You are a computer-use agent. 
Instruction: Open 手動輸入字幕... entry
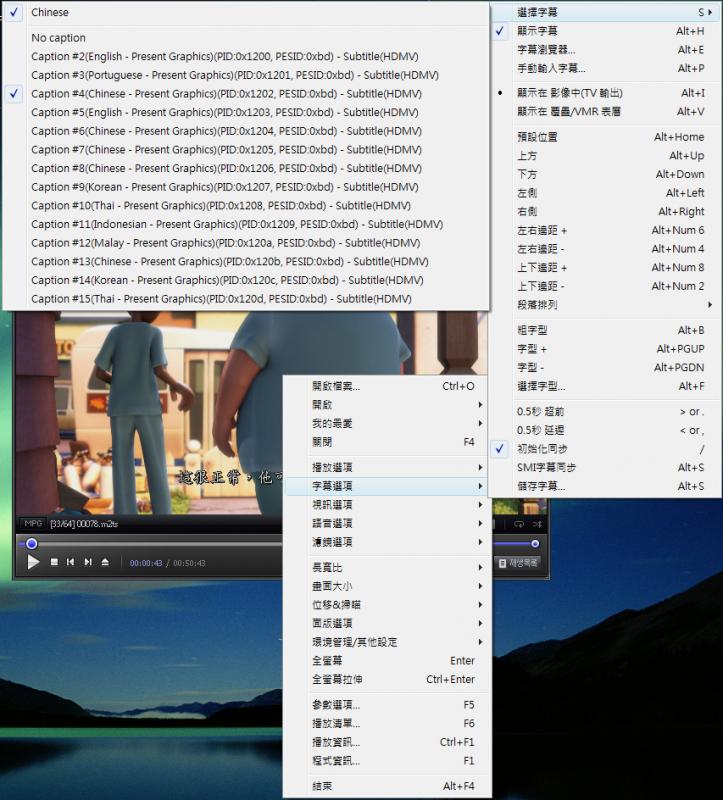click(x=605, y=68)
